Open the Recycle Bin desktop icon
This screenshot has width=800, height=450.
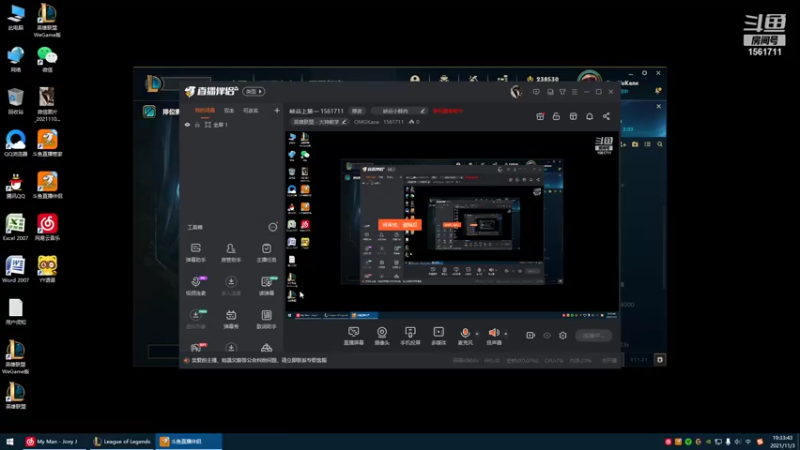click(x=15, y=101)
